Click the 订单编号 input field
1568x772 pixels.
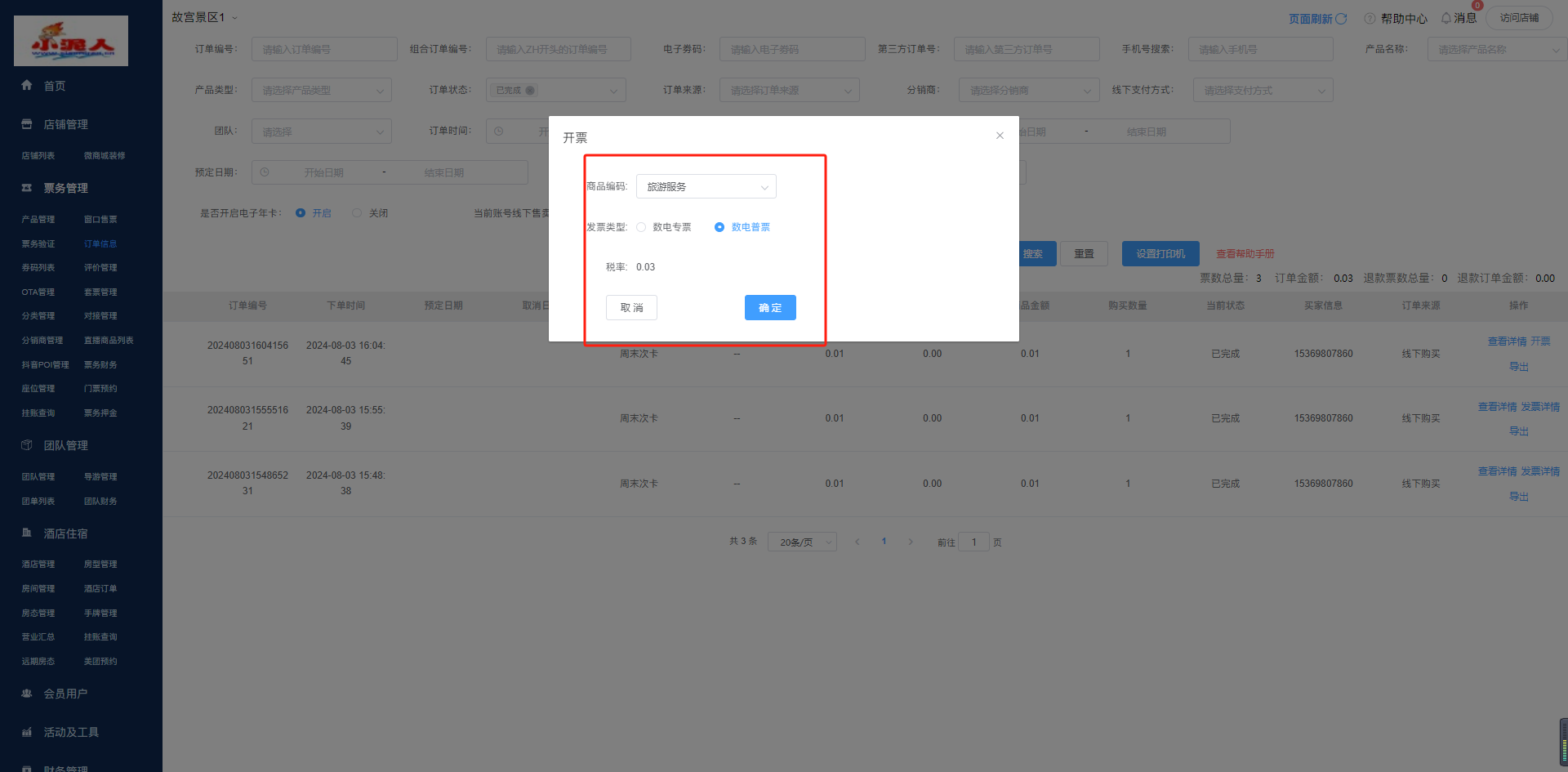click(x=324, y=49)
